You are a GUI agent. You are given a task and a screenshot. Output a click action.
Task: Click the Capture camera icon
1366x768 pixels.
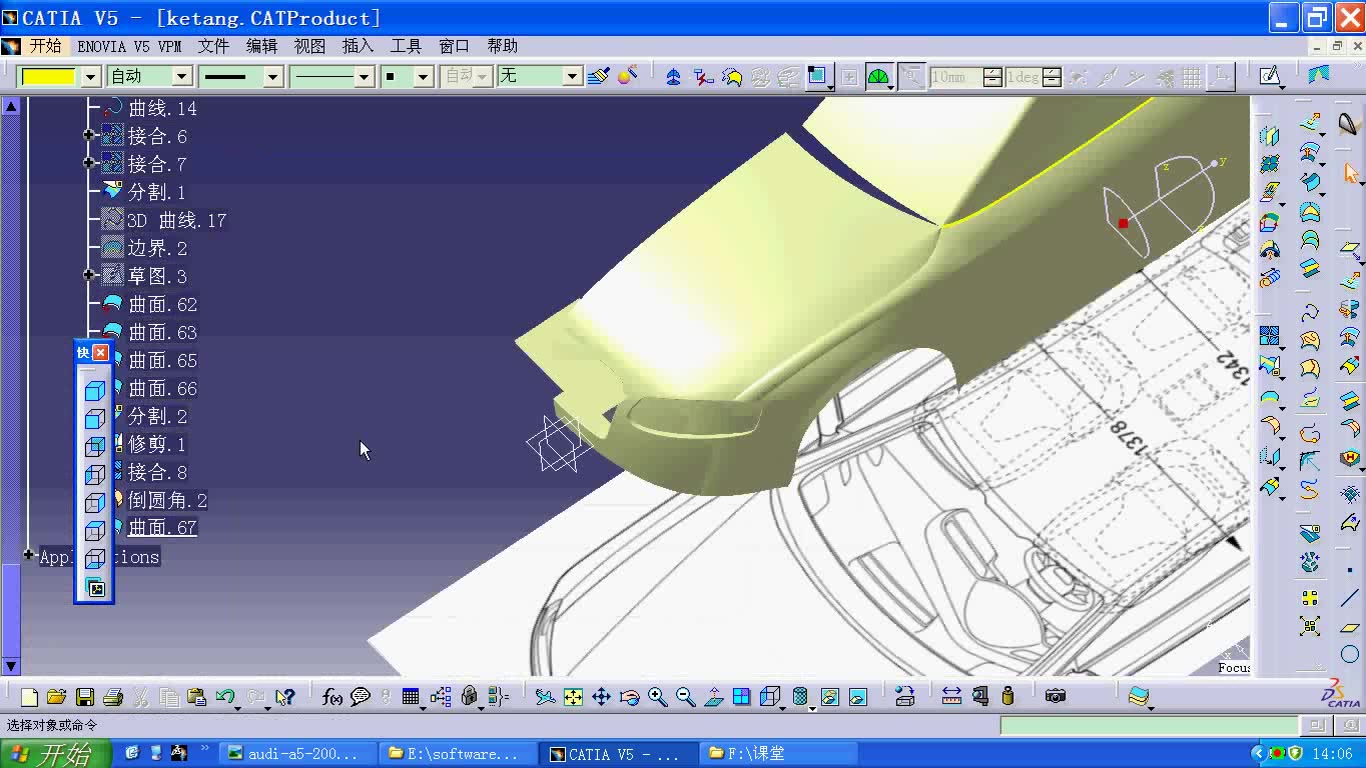[x=1055, y=697]
